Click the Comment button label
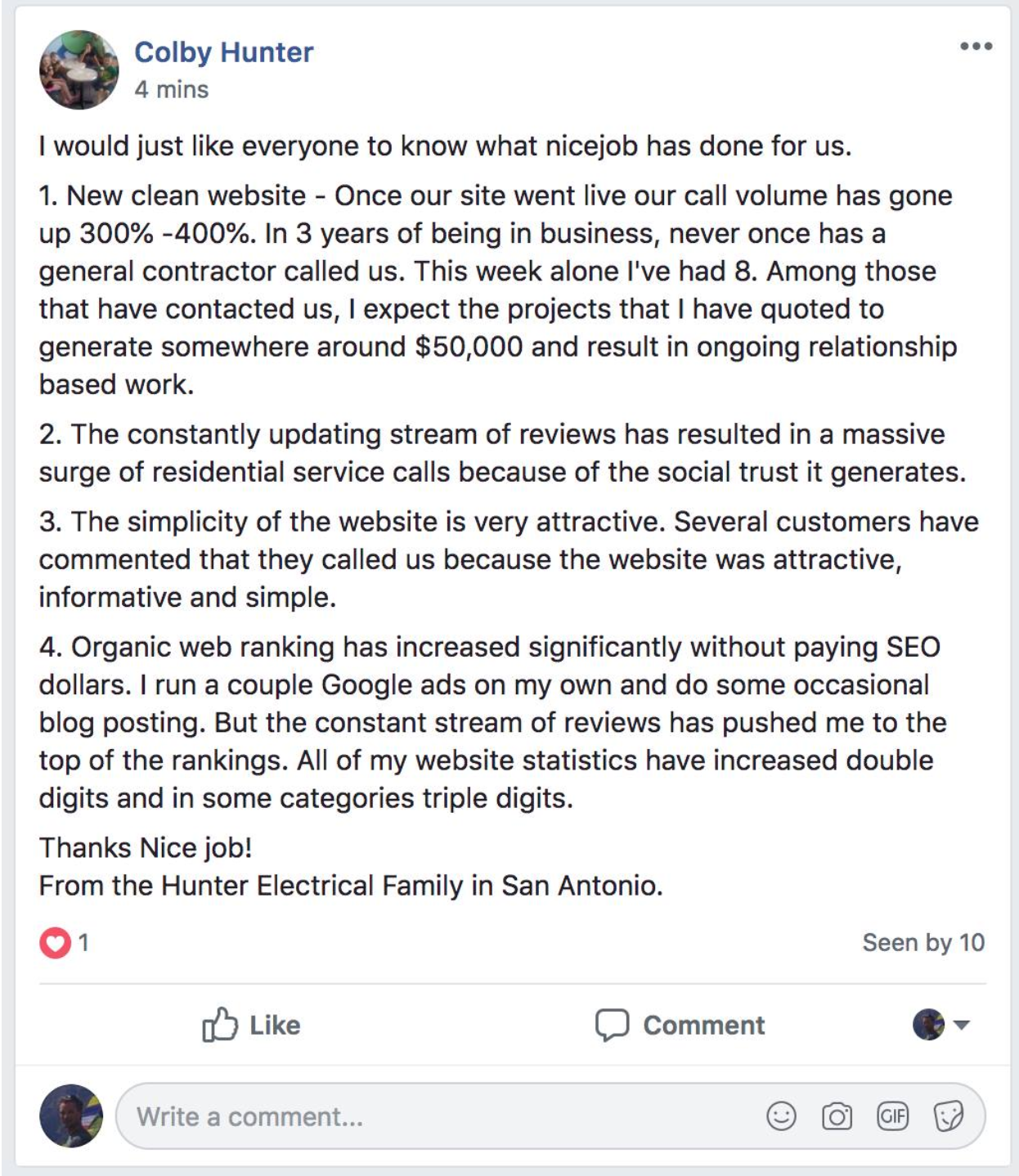 click(x=704, y=1026)
